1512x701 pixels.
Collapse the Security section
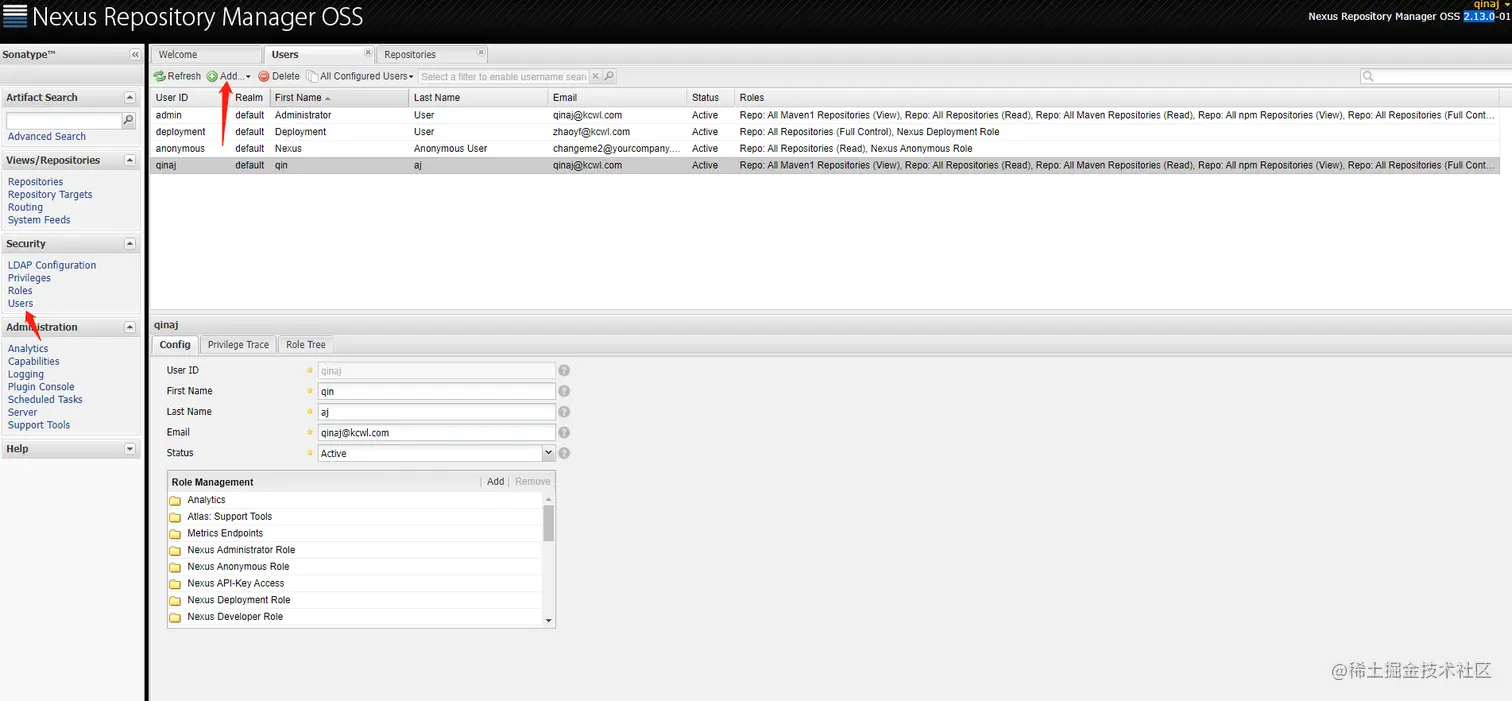(129, 244)
